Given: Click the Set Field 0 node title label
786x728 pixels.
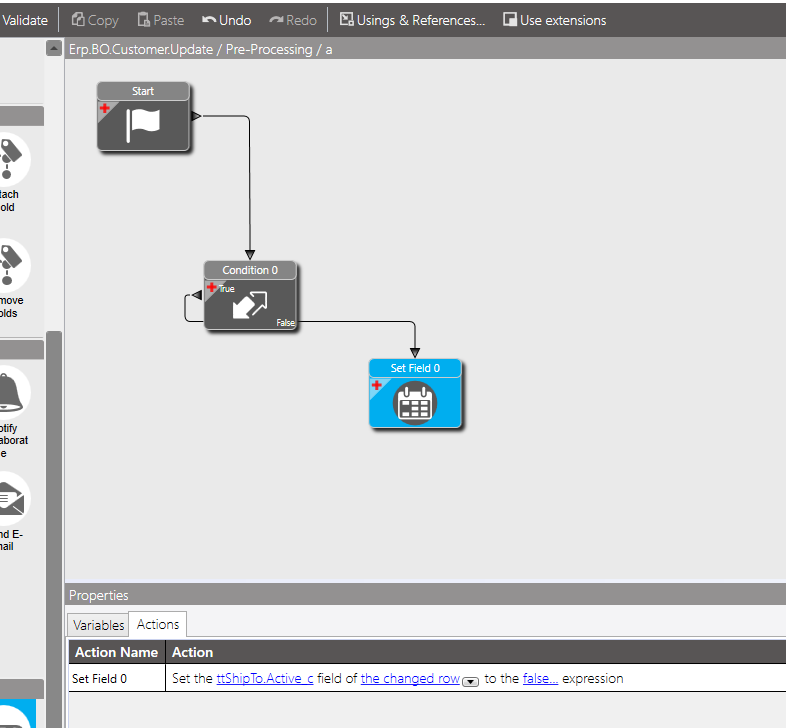Looking at the screenshot, I should click(x=415, y=368).
